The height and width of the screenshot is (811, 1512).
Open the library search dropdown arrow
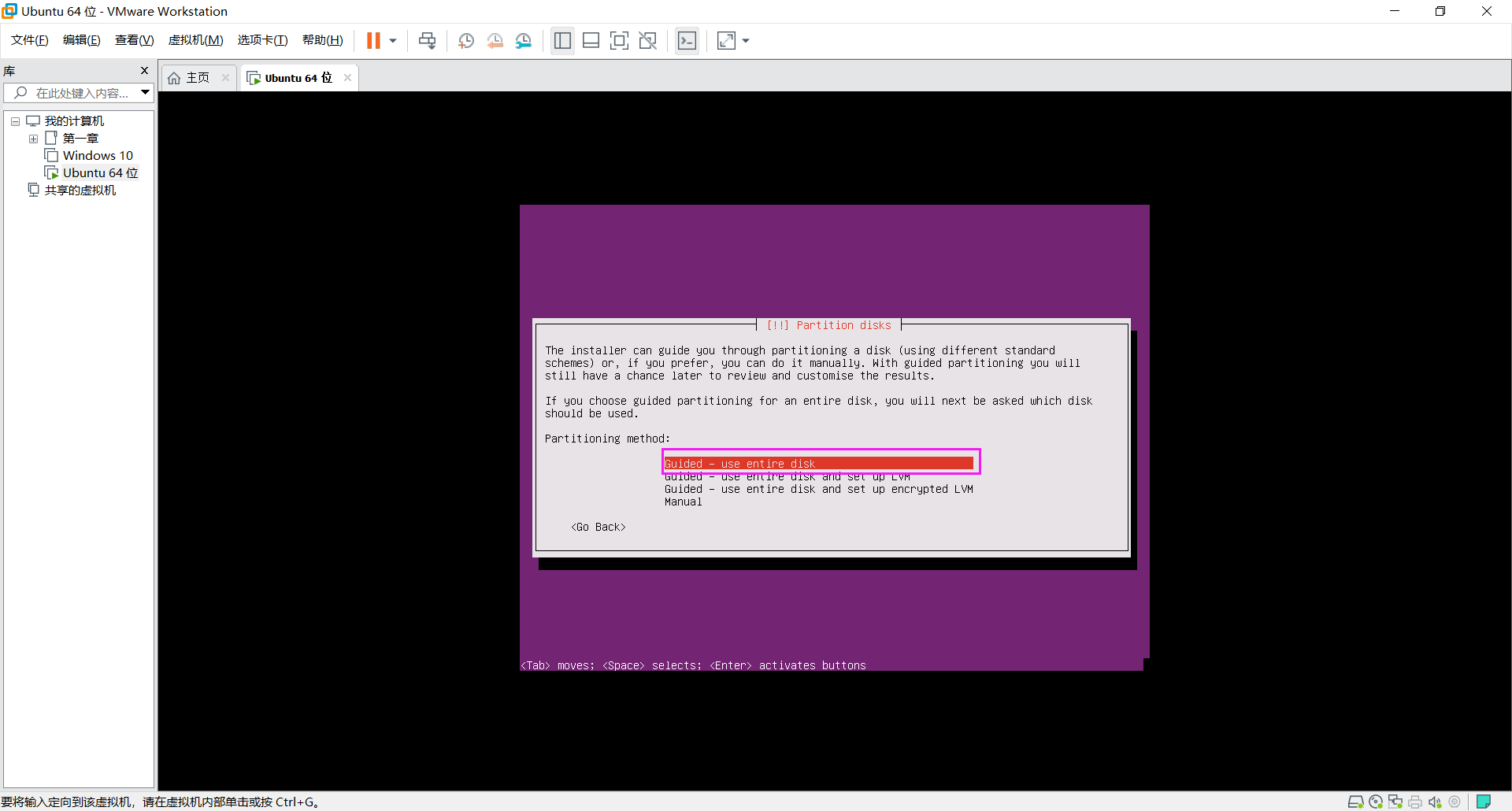[146, 93]
